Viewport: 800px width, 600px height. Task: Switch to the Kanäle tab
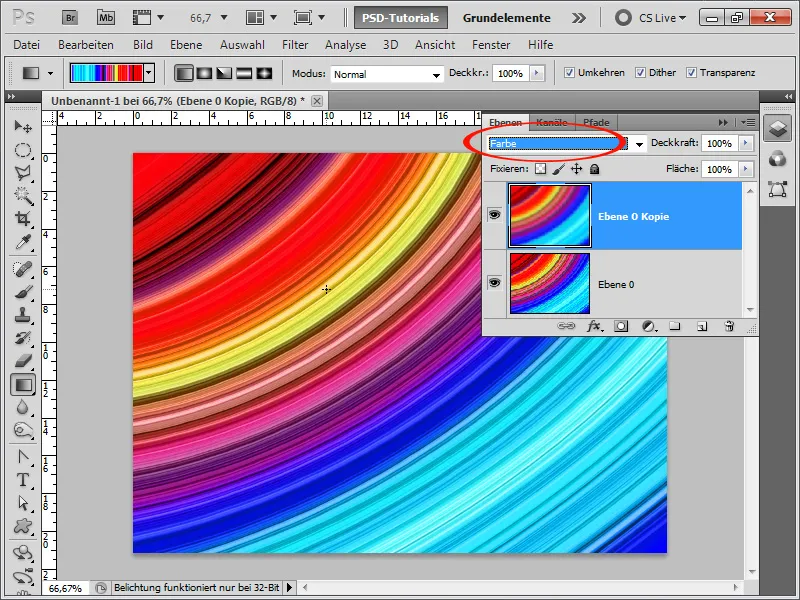click(x=552, y=122)
